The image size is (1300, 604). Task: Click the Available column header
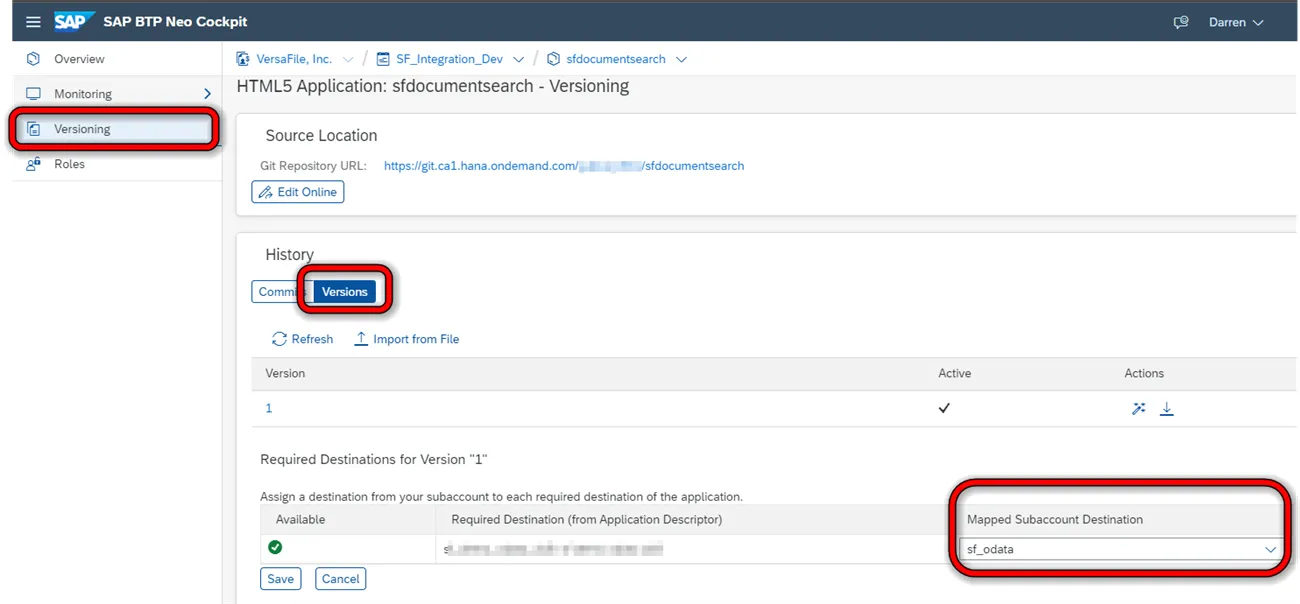click(x=300, y=520)
